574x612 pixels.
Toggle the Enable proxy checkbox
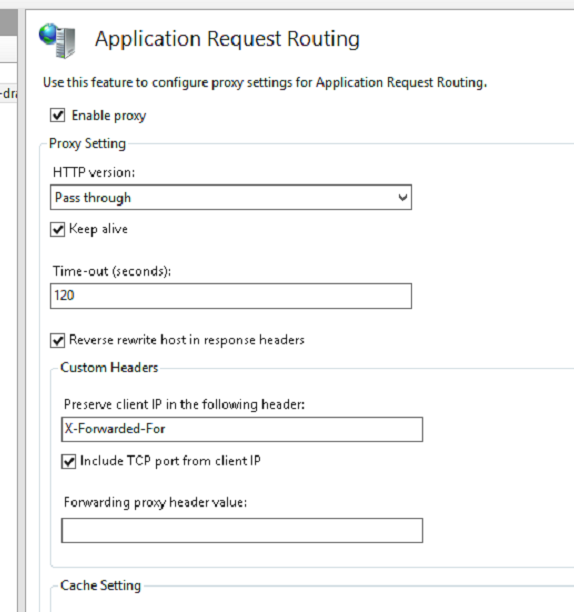click(x=58, y=116)
